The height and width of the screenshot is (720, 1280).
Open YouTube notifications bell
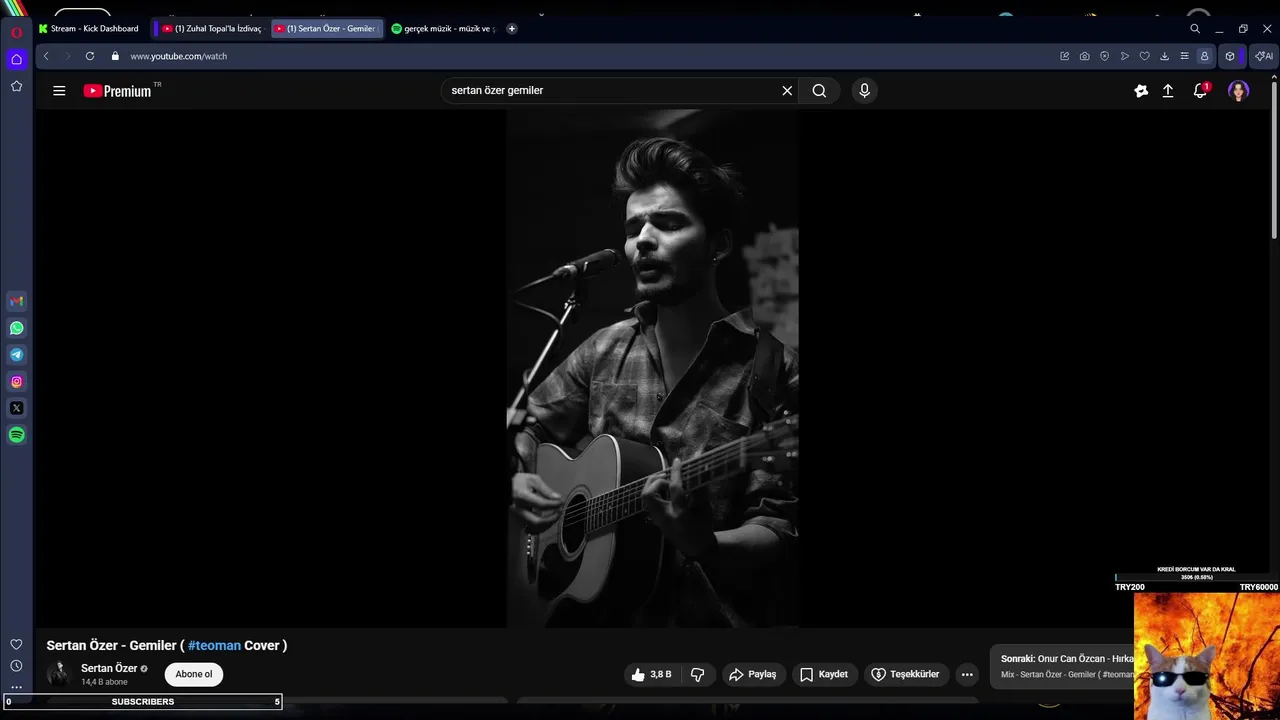click(x=1200, y=91)
